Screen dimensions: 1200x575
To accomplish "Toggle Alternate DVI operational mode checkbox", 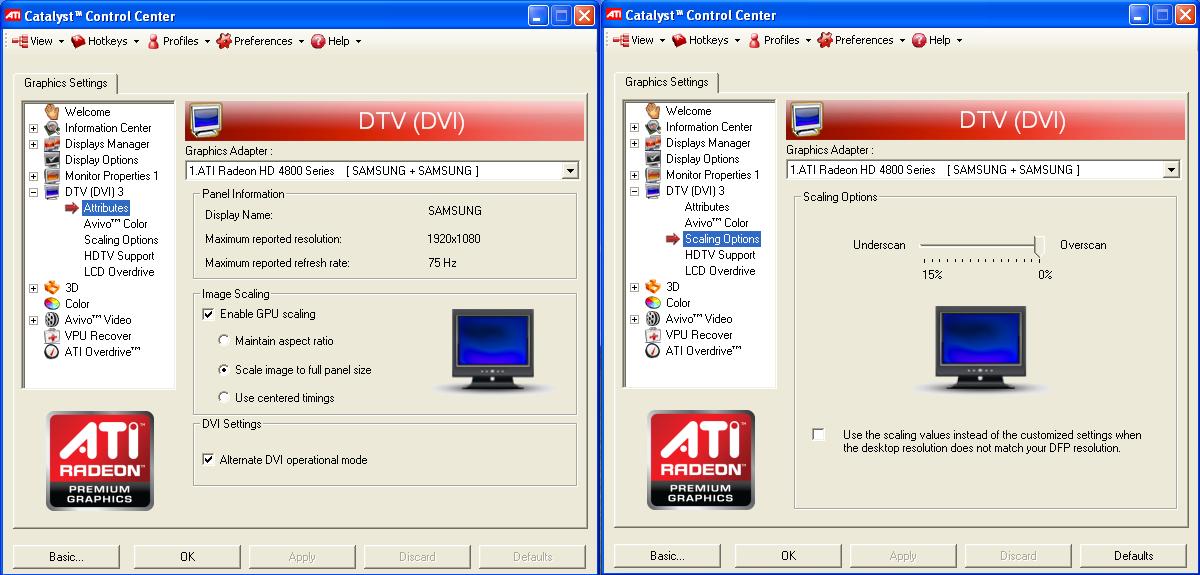I will pyautogui.click(x=208, y=460).
